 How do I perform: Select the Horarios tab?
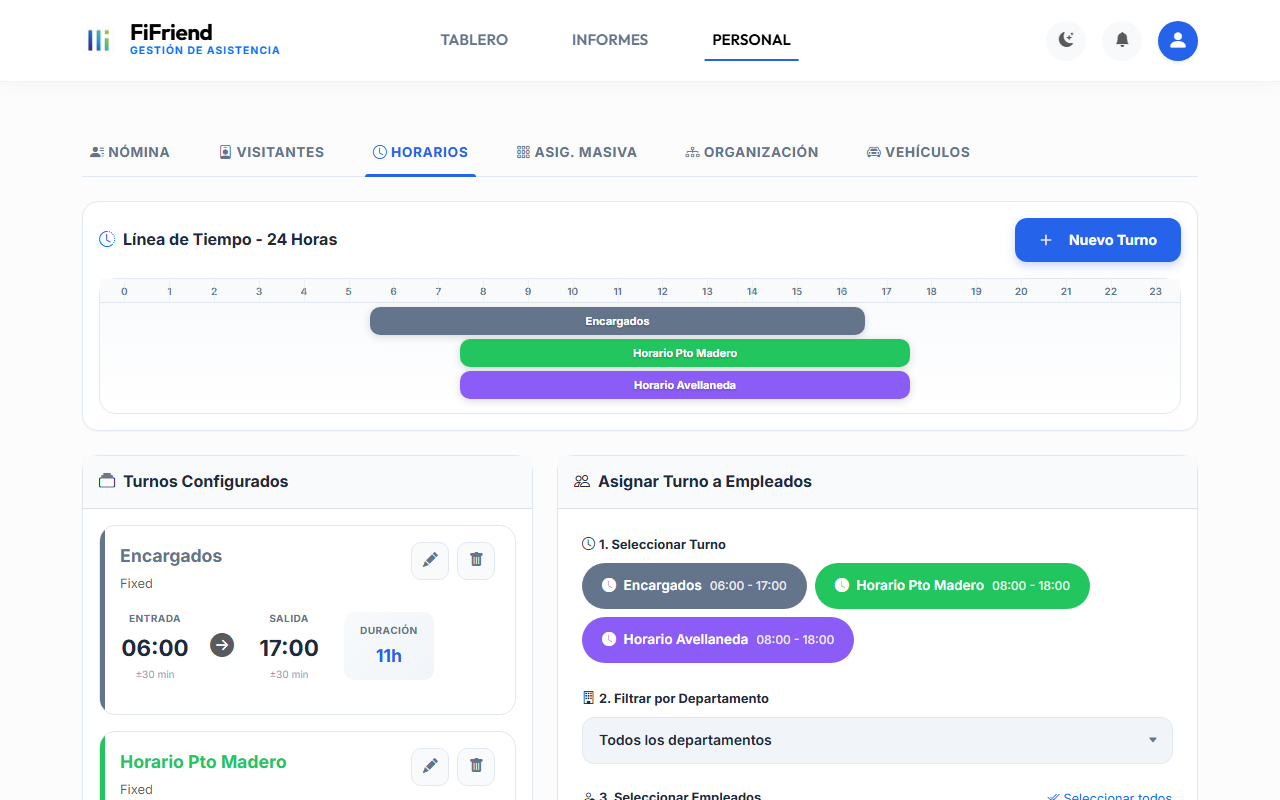(x=420, y=152)
